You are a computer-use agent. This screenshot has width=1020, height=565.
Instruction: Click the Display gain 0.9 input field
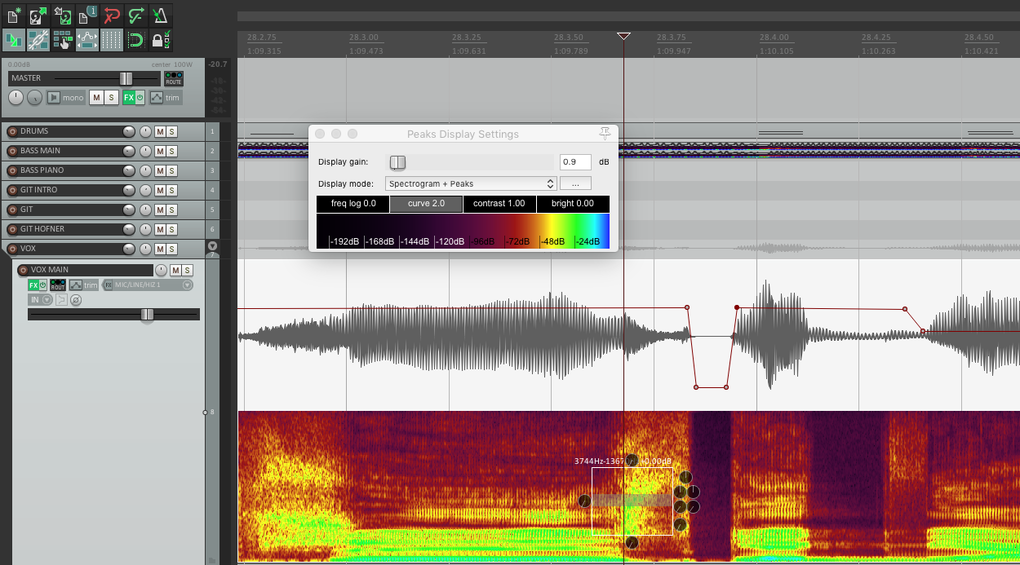pos(575,162)
